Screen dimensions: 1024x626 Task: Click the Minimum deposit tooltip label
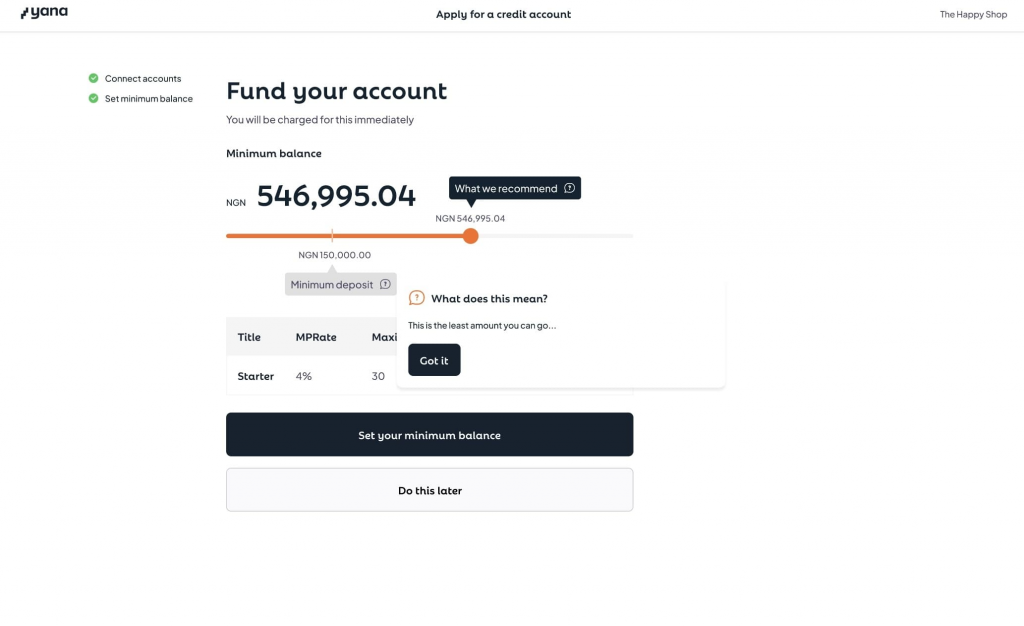point(332,285)
